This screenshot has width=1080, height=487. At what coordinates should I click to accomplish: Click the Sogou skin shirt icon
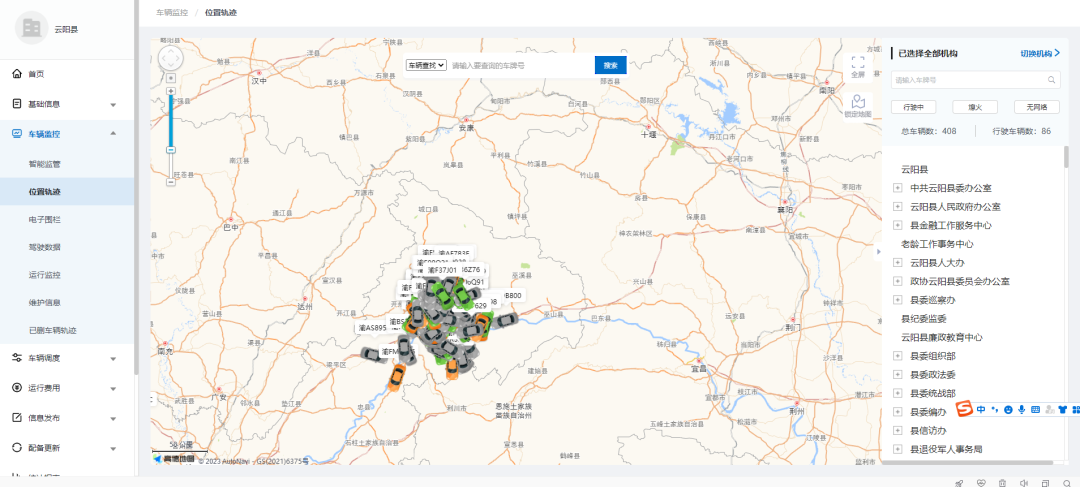coord(1063,409)
